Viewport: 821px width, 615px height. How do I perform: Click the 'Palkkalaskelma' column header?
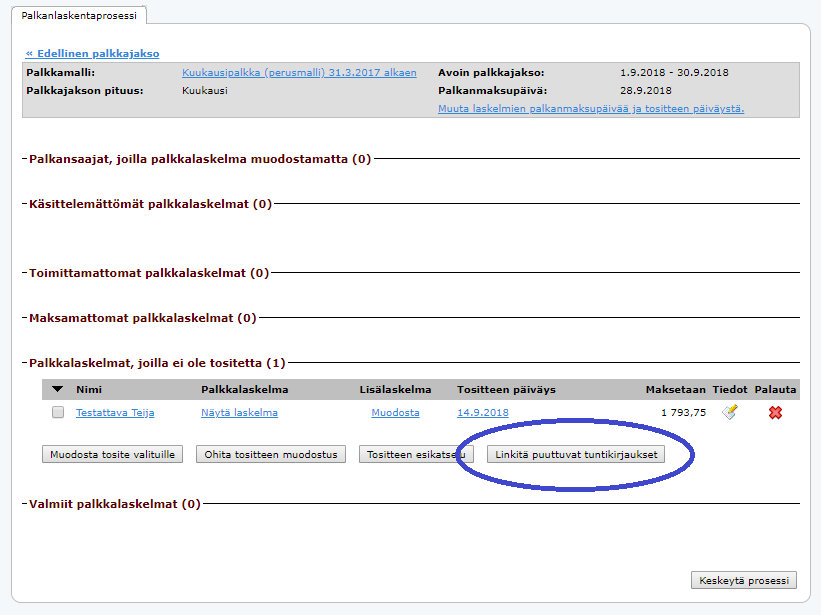pyautogui.click(x=245, y=389)
